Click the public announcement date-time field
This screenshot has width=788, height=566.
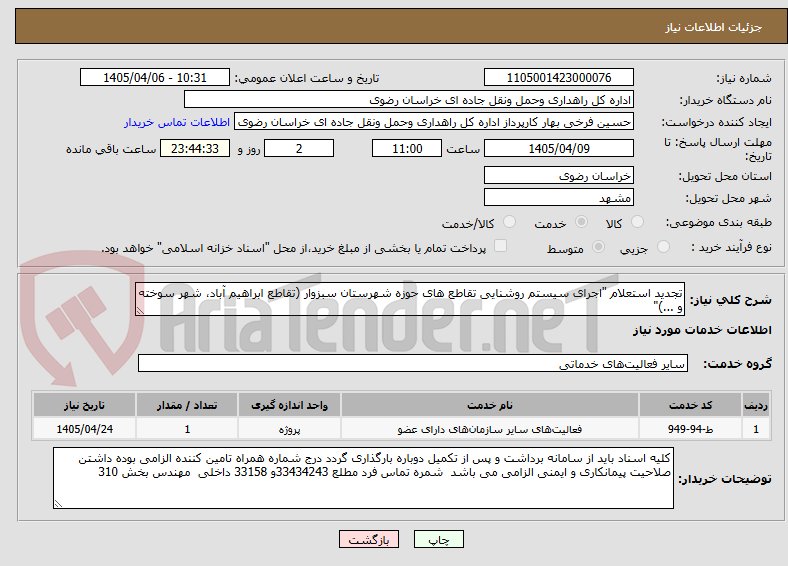pos(155,77)
